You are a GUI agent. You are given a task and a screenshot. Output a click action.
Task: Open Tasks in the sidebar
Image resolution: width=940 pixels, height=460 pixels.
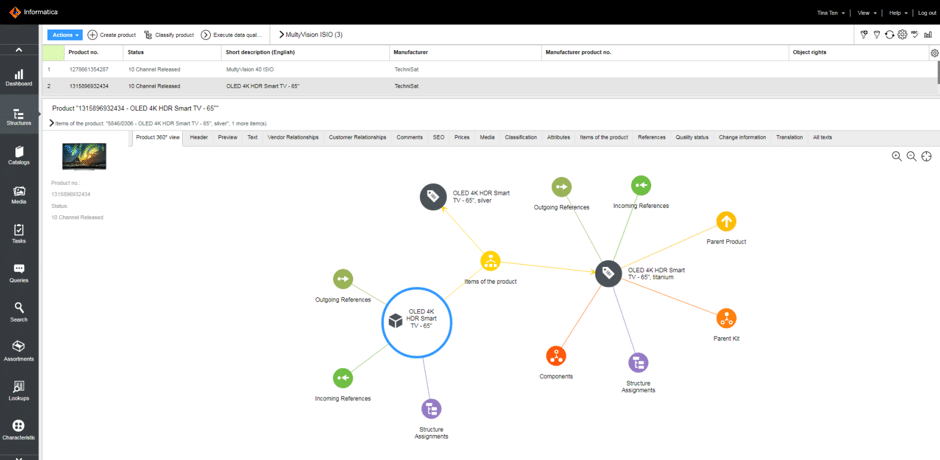tap(19, 234)
